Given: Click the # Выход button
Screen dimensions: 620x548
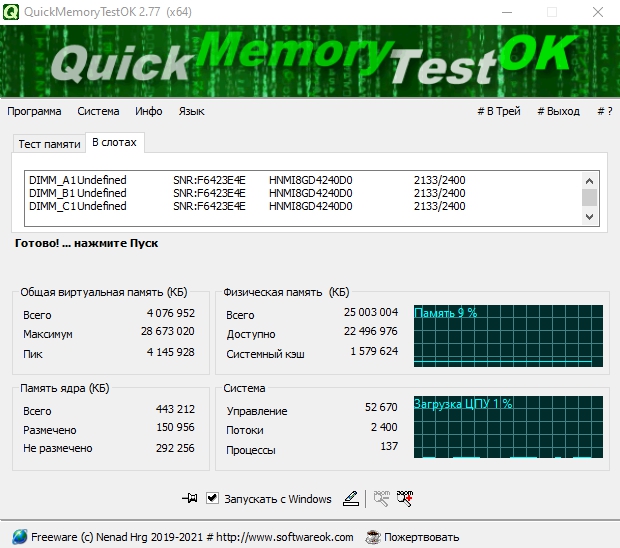Looking at the screenshot, I should coord(558,111).
